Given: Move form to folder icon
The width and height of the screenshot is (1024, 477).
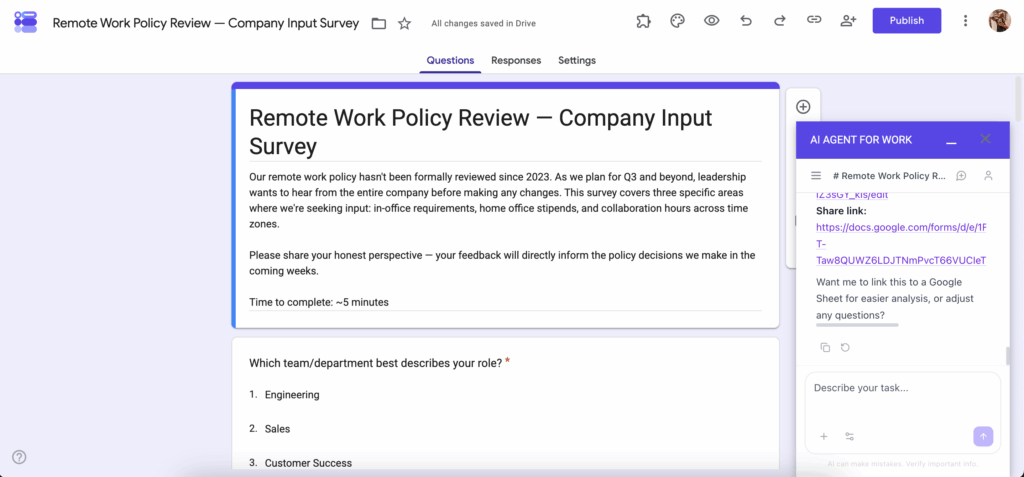Looking at the screenshot, I should tap(379, 24).
